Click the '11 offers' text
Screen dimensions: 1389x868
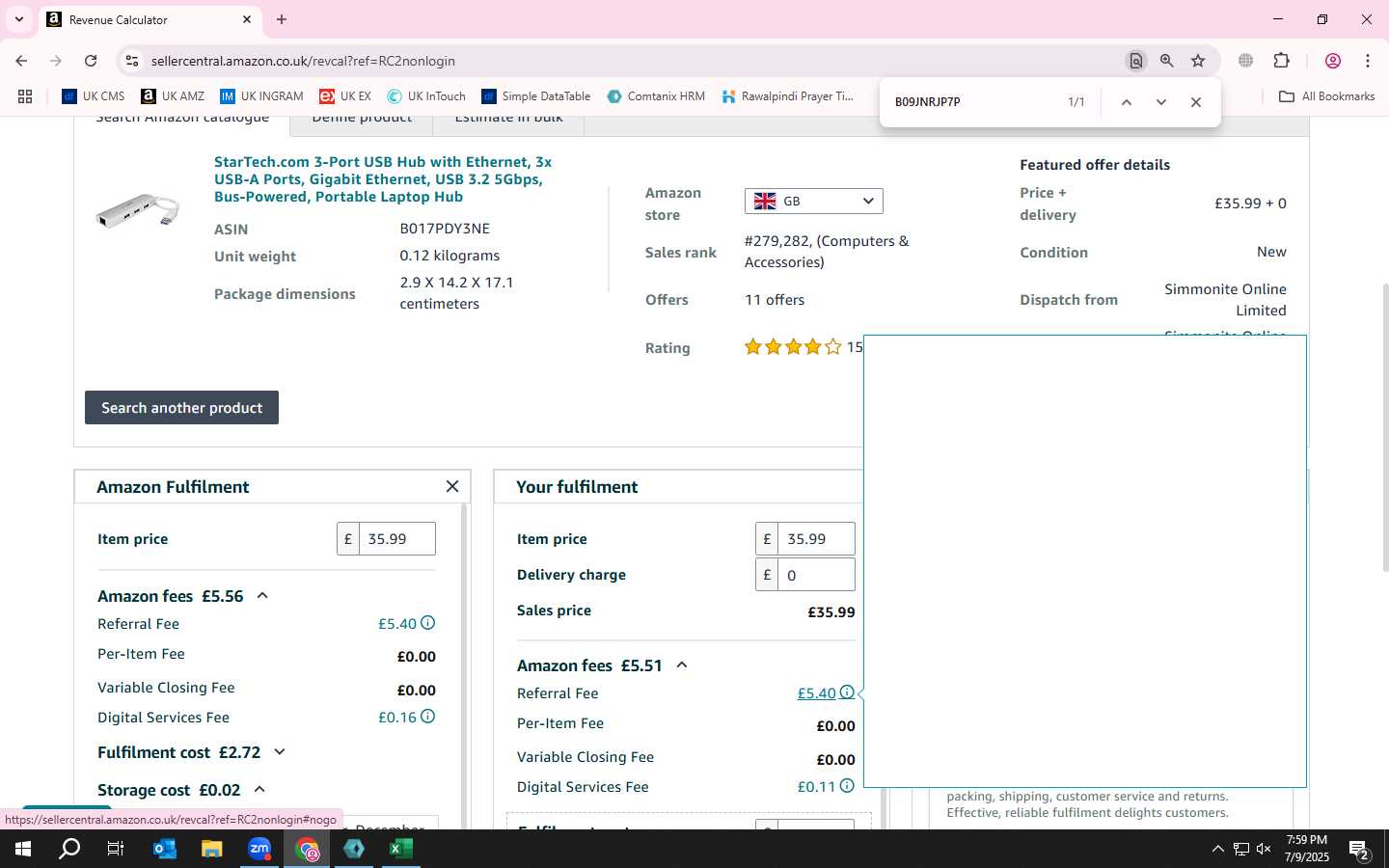(775, 300)
